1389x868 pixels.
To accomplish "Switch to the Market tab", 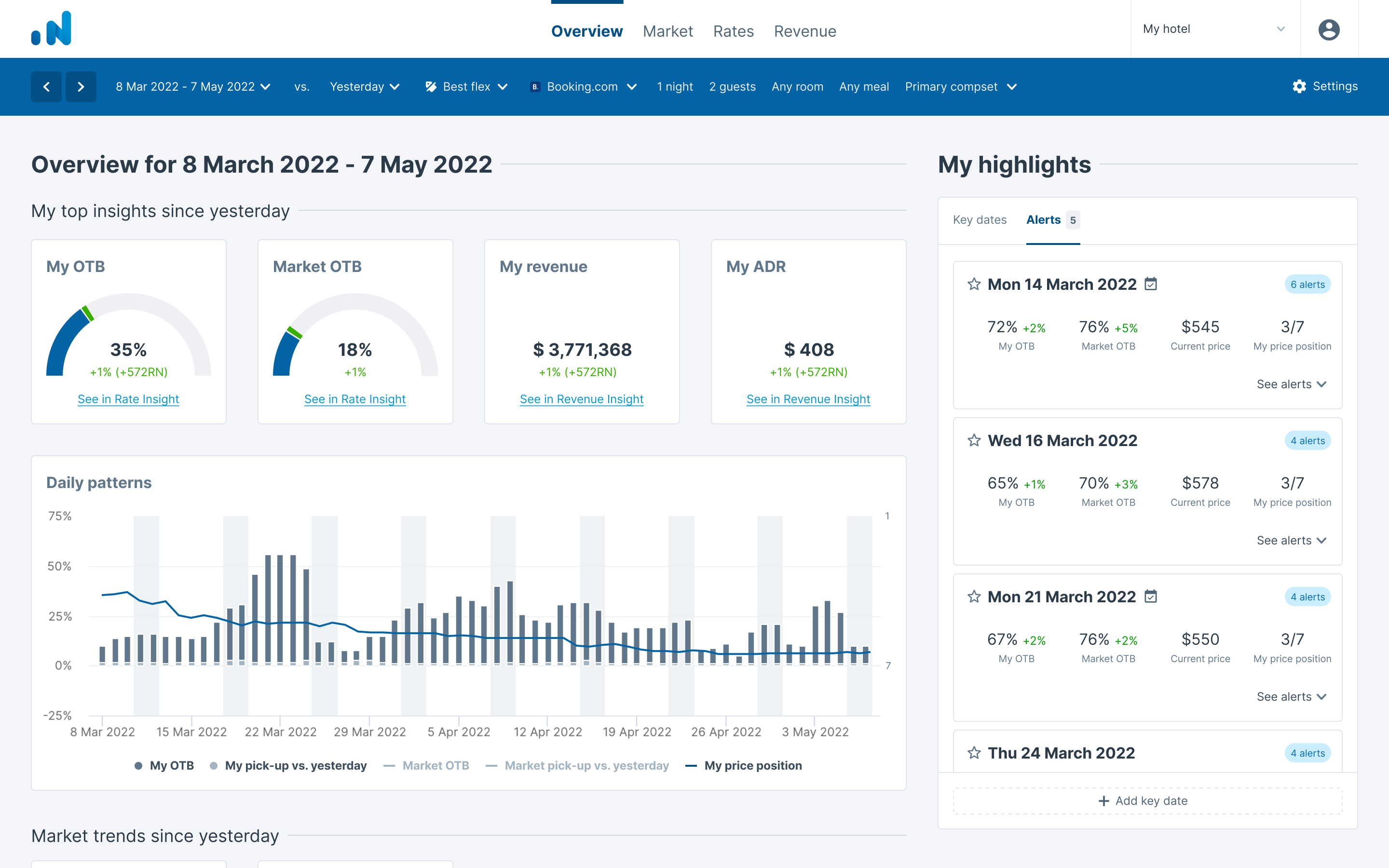I will click(667, 30).
